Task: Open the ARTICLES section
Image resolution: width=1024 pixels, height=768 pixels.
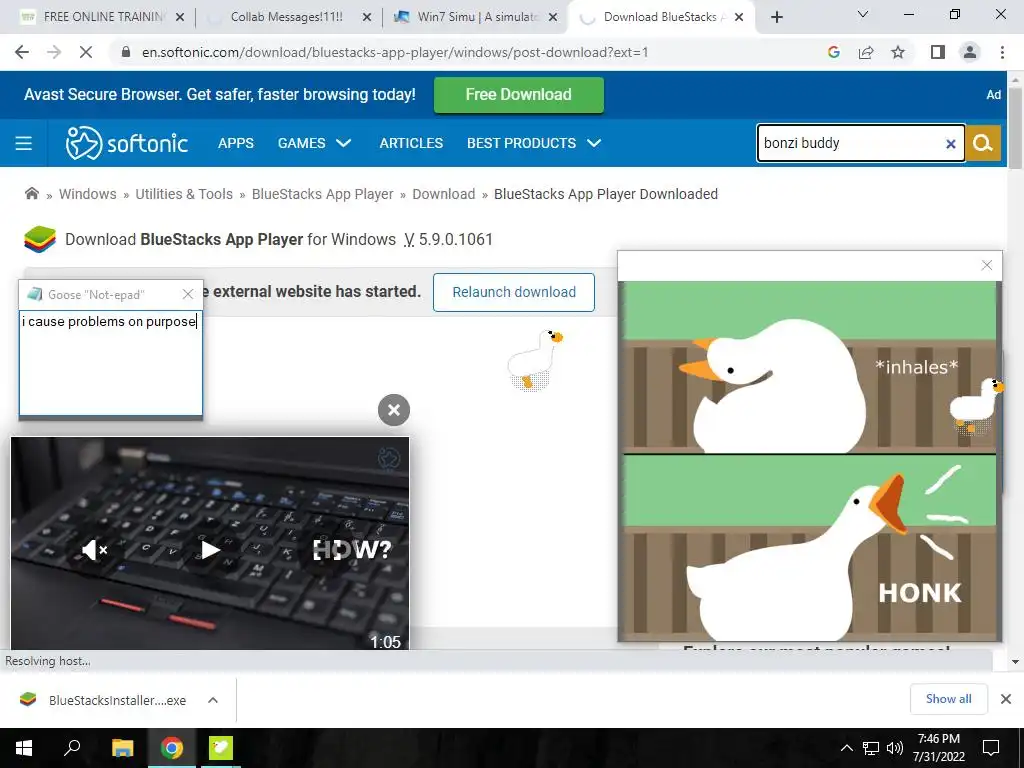Action: (411, 143)
